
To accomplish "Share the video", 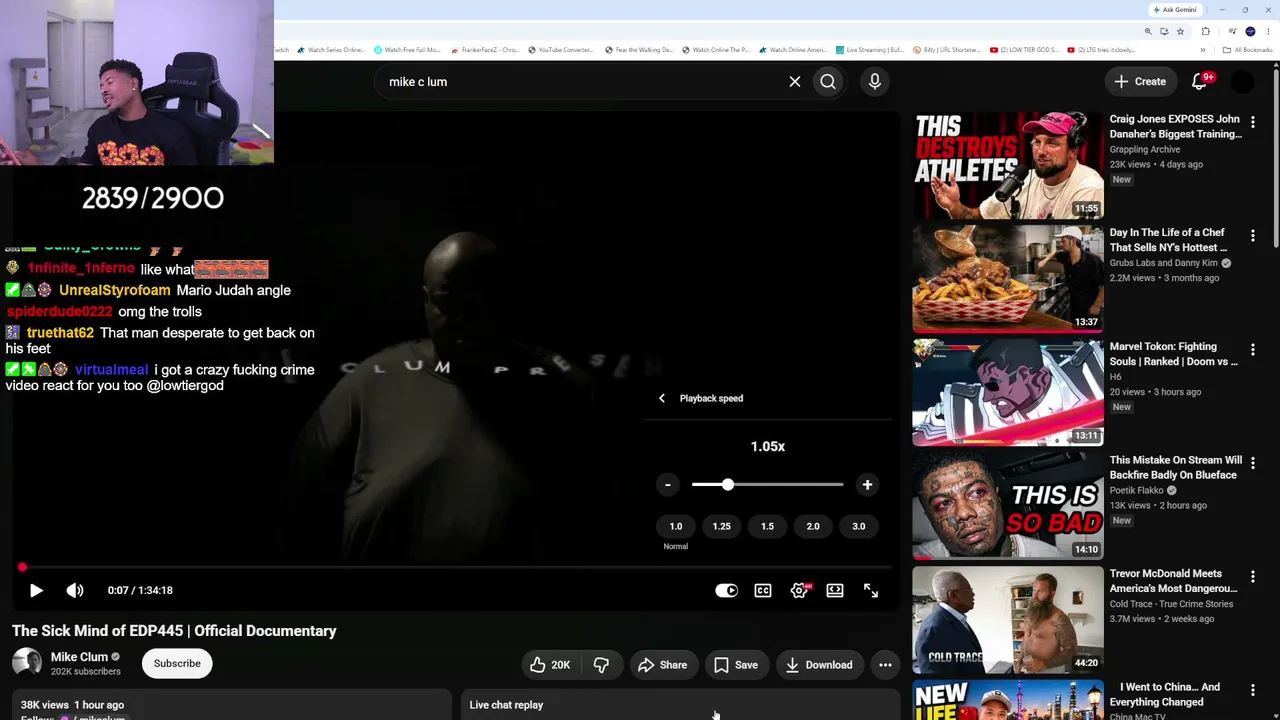I will click(x=663, y=665).
